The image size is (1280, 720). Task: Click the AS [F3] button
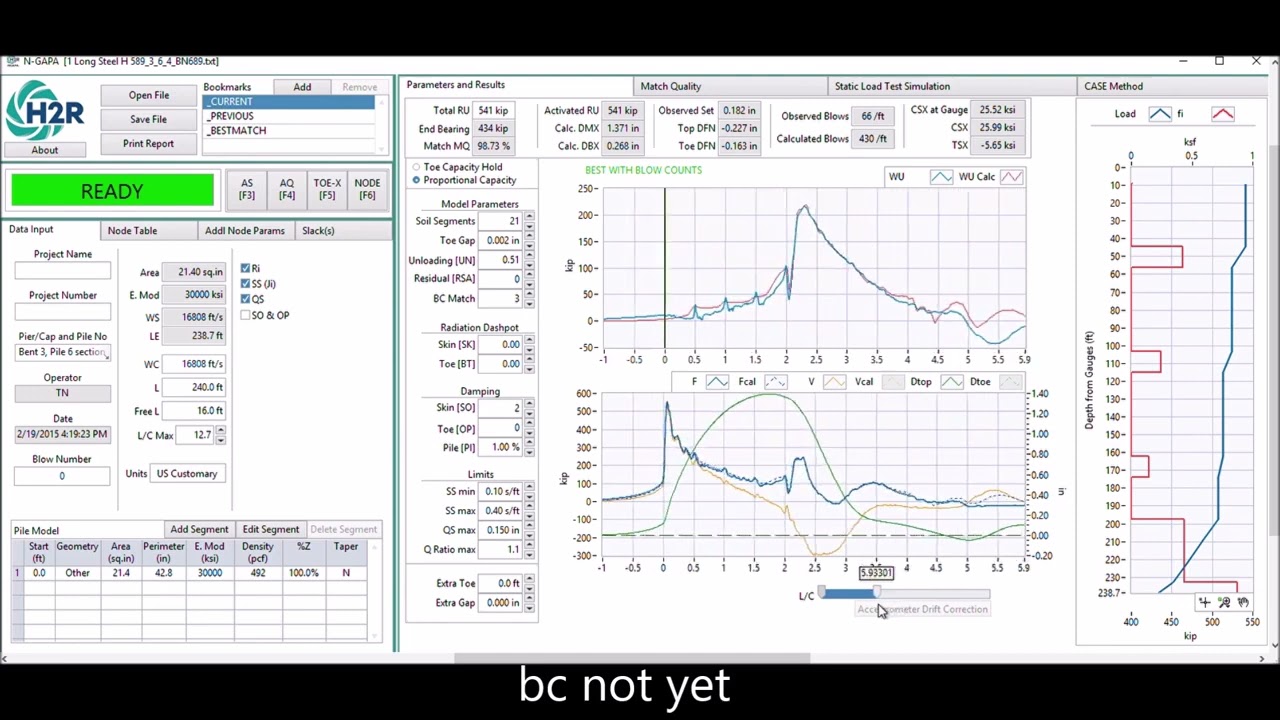point(247,189)
